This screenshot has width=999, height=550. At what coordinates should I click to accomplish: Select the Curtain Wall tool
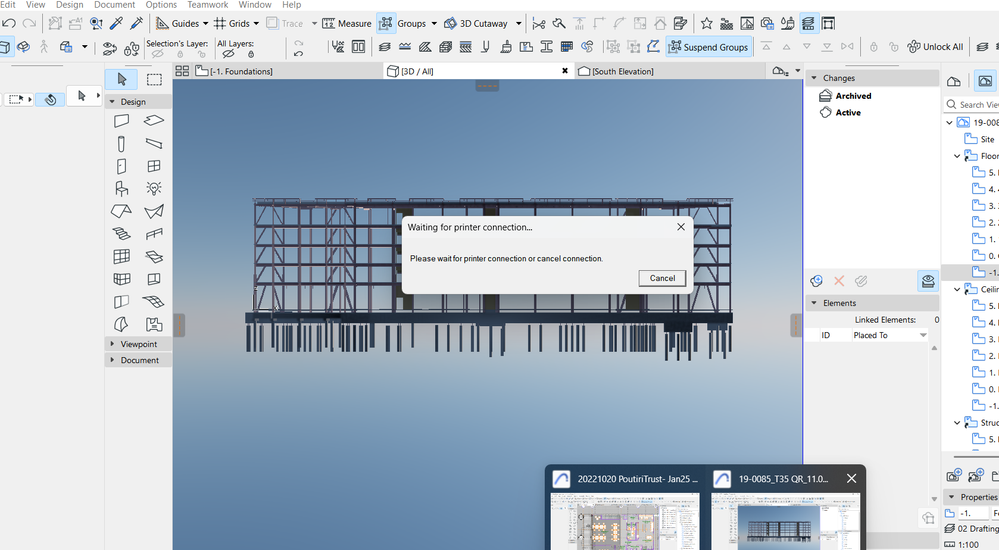point(122,257)
